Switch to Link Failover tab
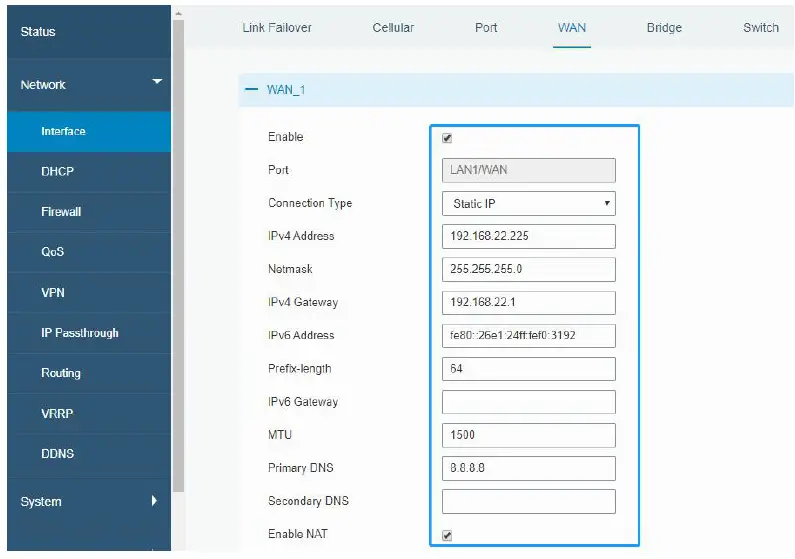Screen dimensions: 795x559 (x=277, y=28)
